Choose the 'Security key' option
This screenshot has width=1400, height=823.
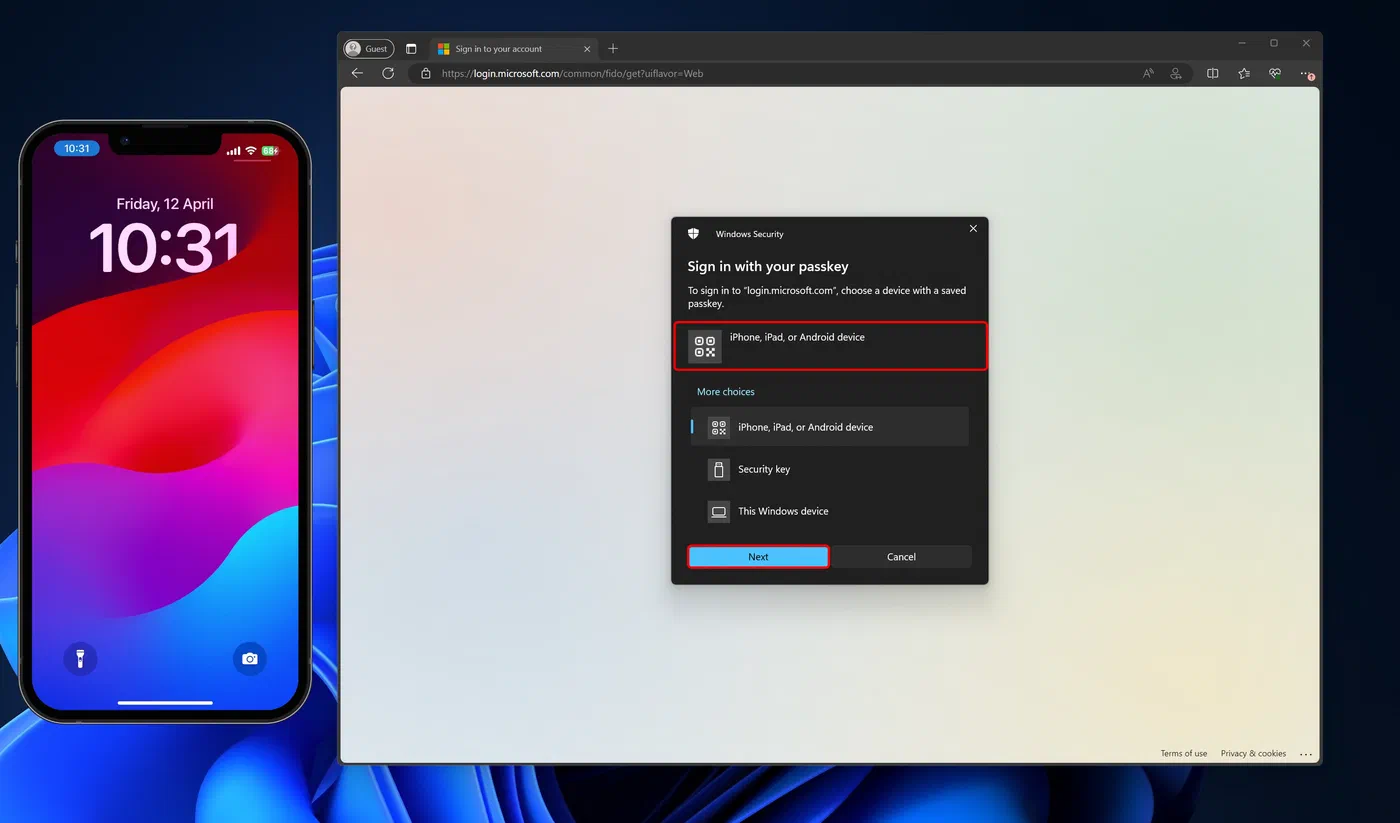830,469
